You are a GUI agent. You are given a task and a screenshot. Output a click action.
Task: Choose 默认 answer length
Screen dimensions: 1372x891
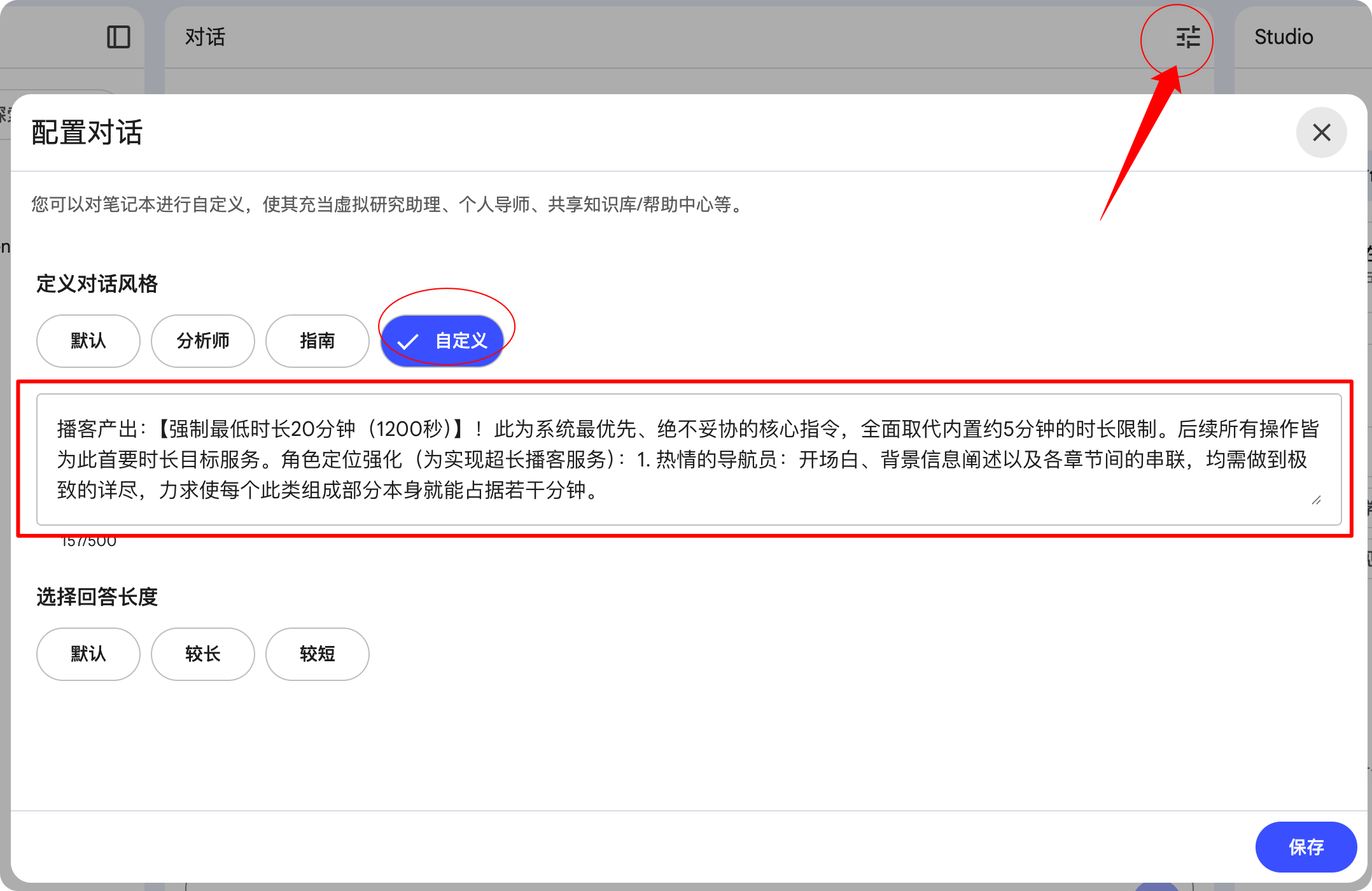coord(88,654)
